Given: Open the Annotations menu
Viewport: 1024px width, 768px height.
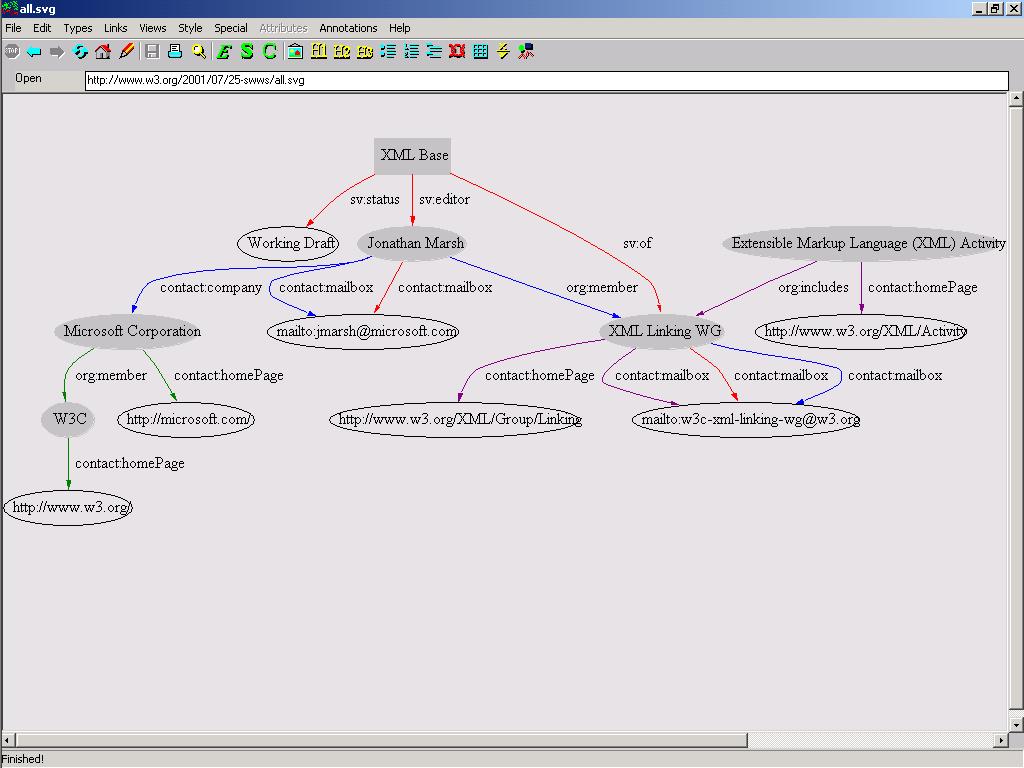Looking at the screenshot, I should coord(348,28).
